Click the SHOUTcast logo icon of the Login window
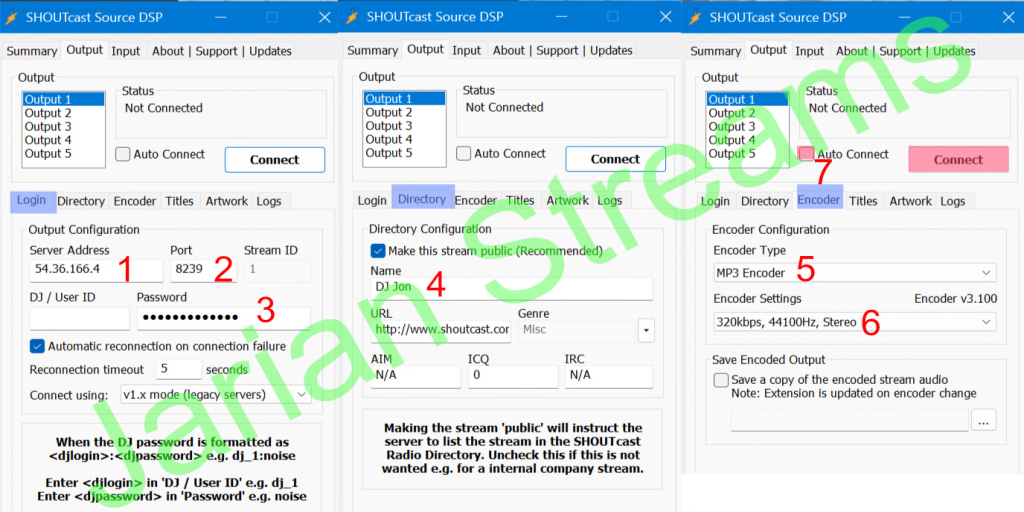Image resolution: width=1024 pixels, height=512 pixels. coord(14,17)
